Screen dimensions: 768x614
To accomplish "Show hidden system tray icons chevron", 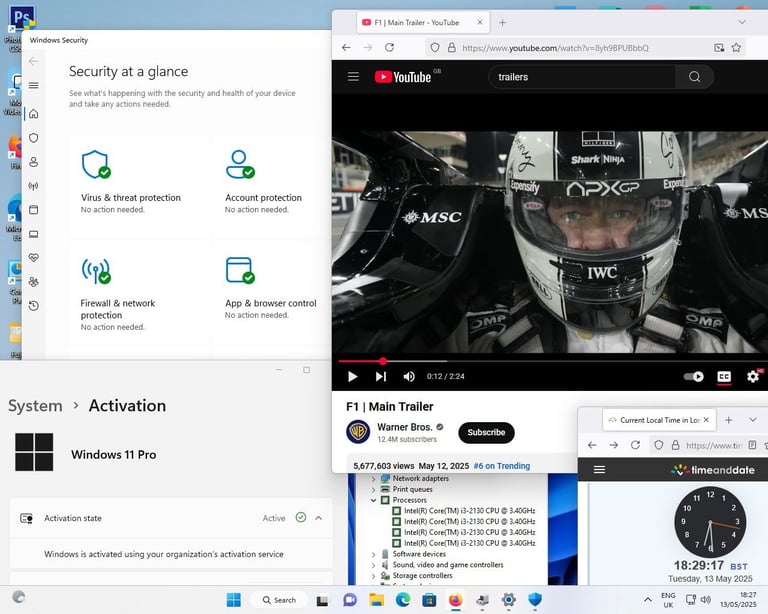I will (x=648, y=600).
